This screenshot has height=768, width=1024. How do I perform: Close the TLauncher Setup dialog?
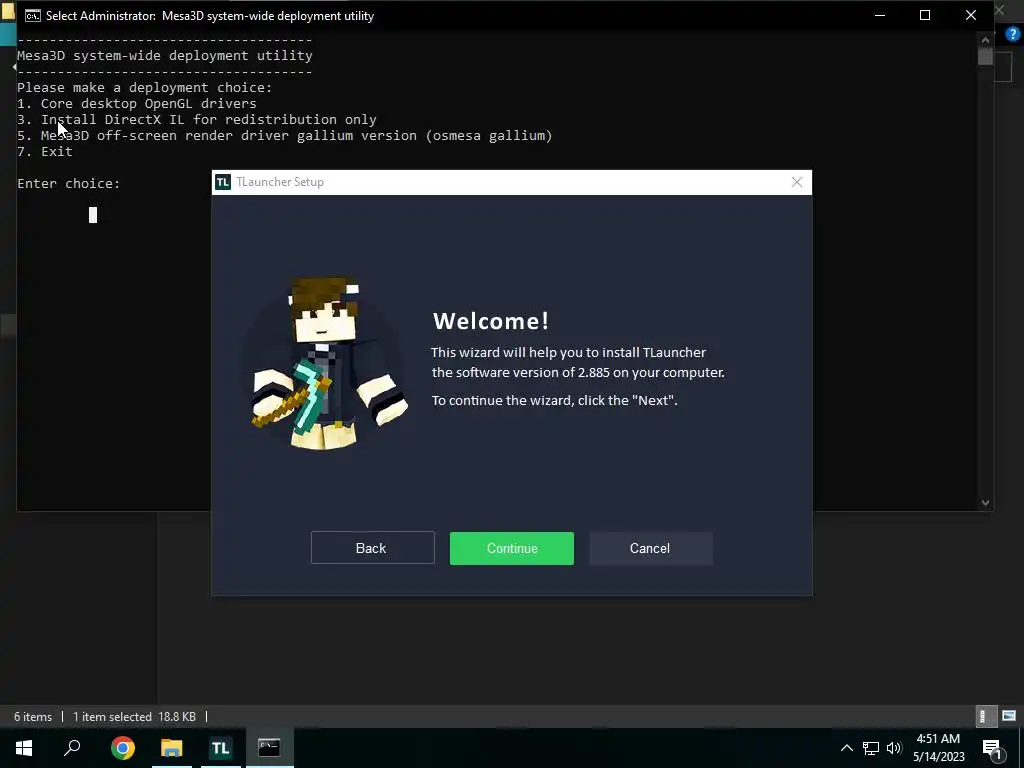tap(797, 182)
